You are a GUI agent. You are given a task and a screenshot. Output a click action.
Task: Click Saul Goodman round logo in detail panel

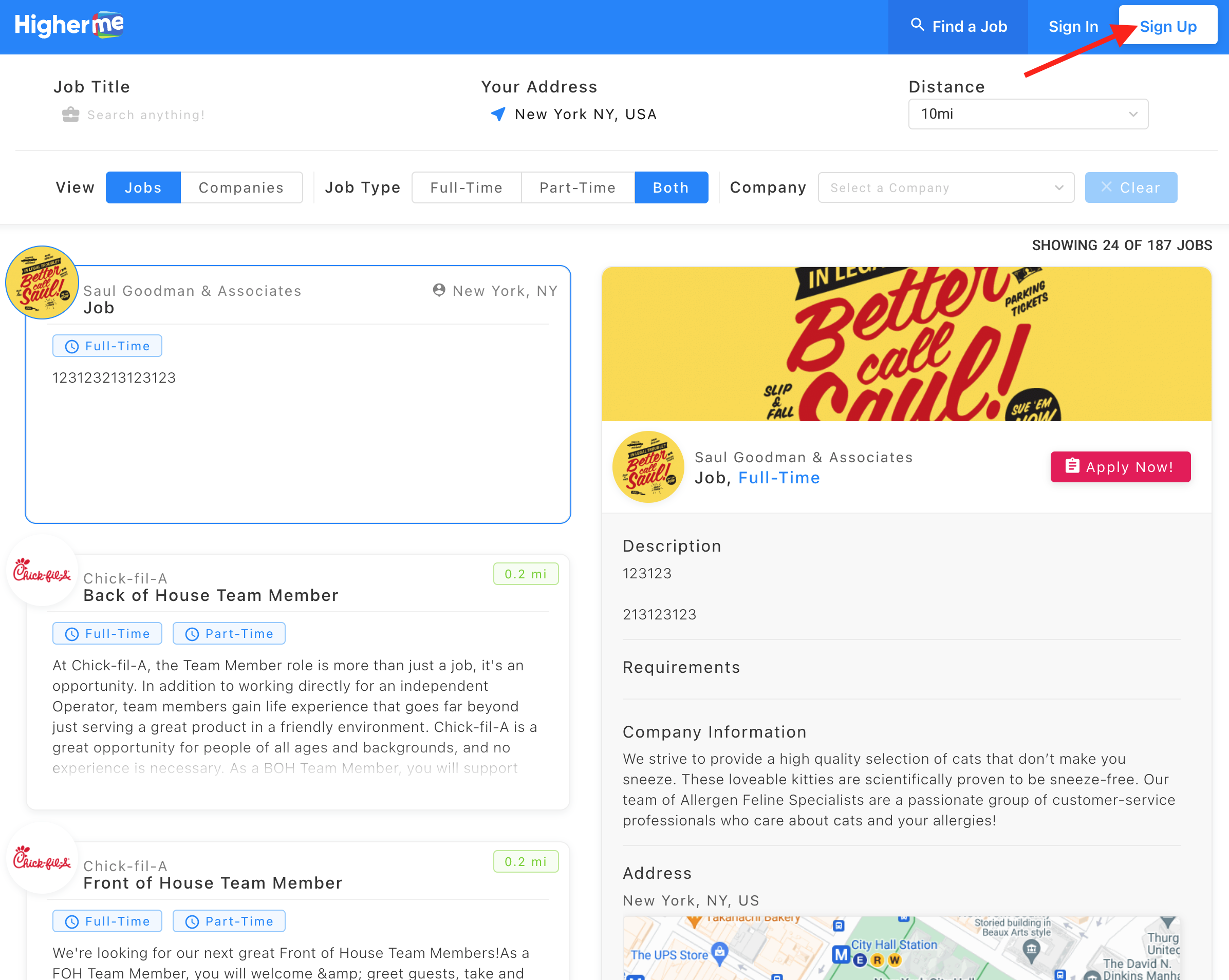pyautogui.click(x=648, y=467)
